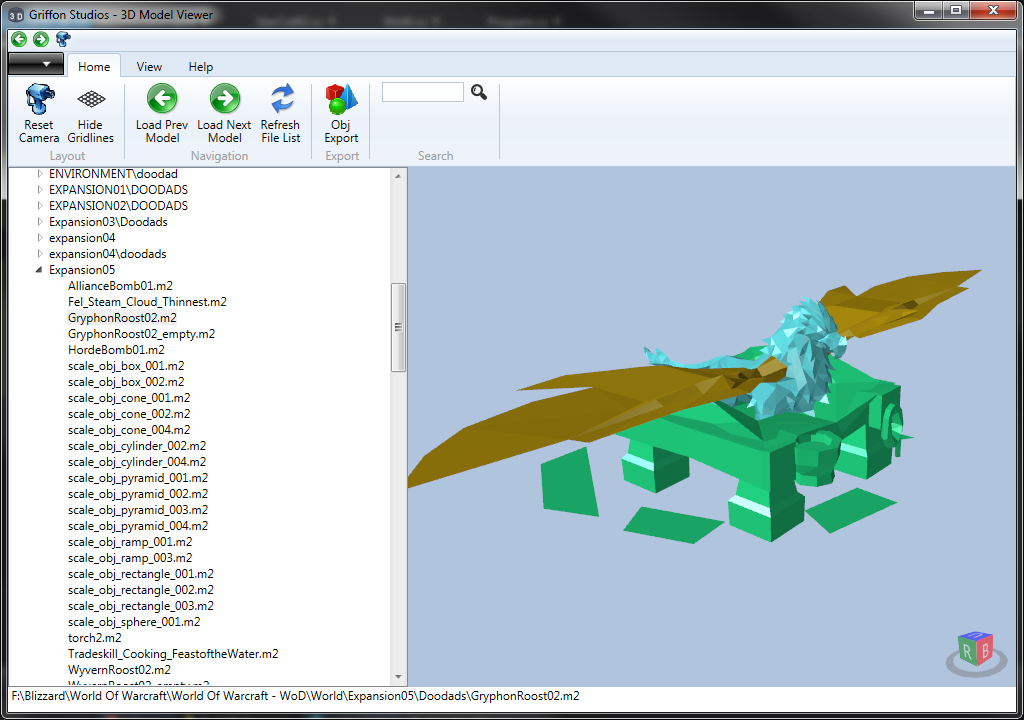This screenshot has width=1024, height=720.
Task: Select scale_obj_cone_001.m2
Action: coord(129,398)
